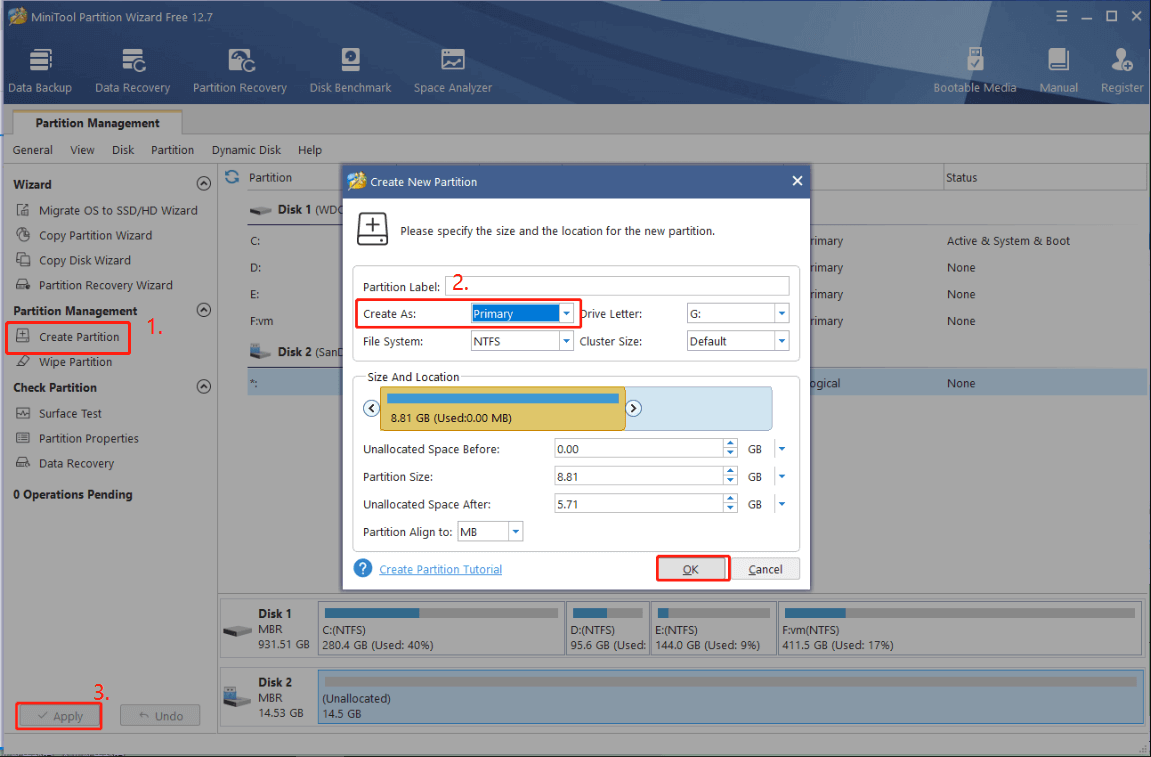Change unit for Unallocated Space Before
Screen dimensions: 1151x757
coord(782,449)
